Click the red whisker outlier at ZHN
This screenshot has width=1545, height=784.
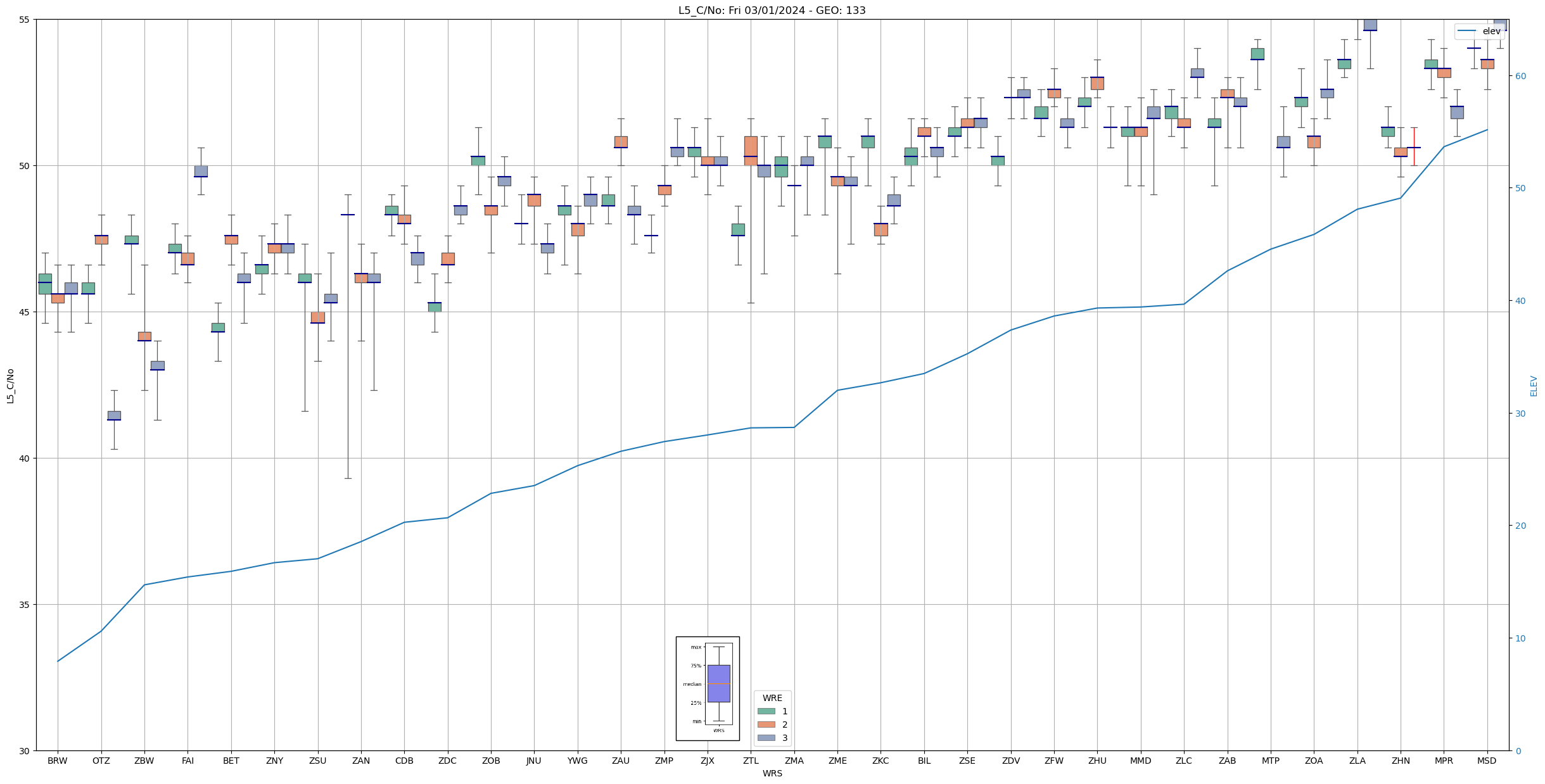(x=1414, y=147)
